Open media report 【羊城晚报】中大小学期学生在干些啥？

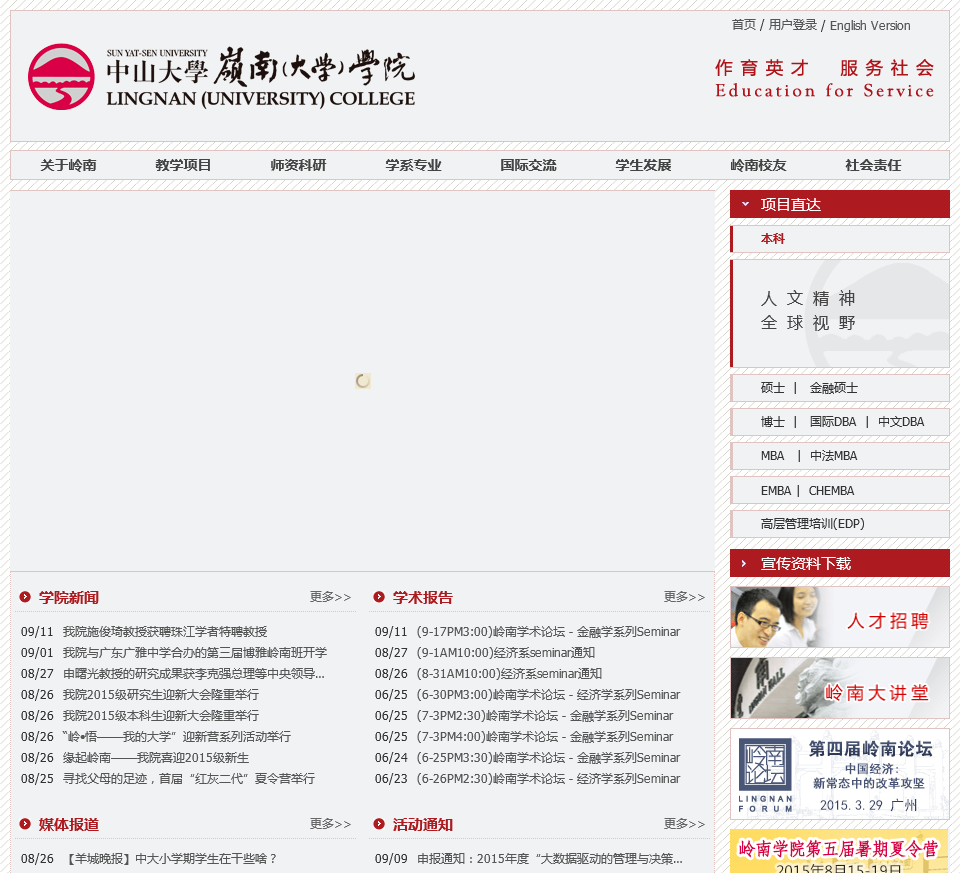tap(170, 859)
